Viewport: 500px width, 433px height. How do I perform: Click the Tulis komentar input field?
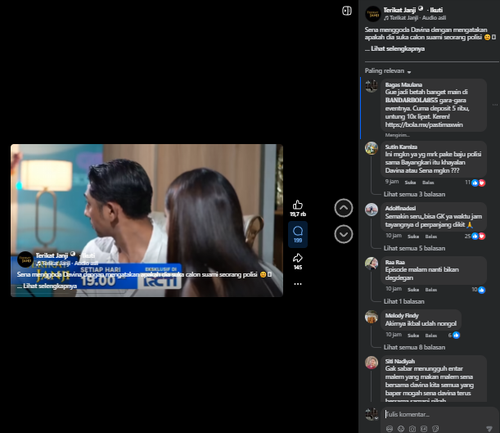coord(439,414)
